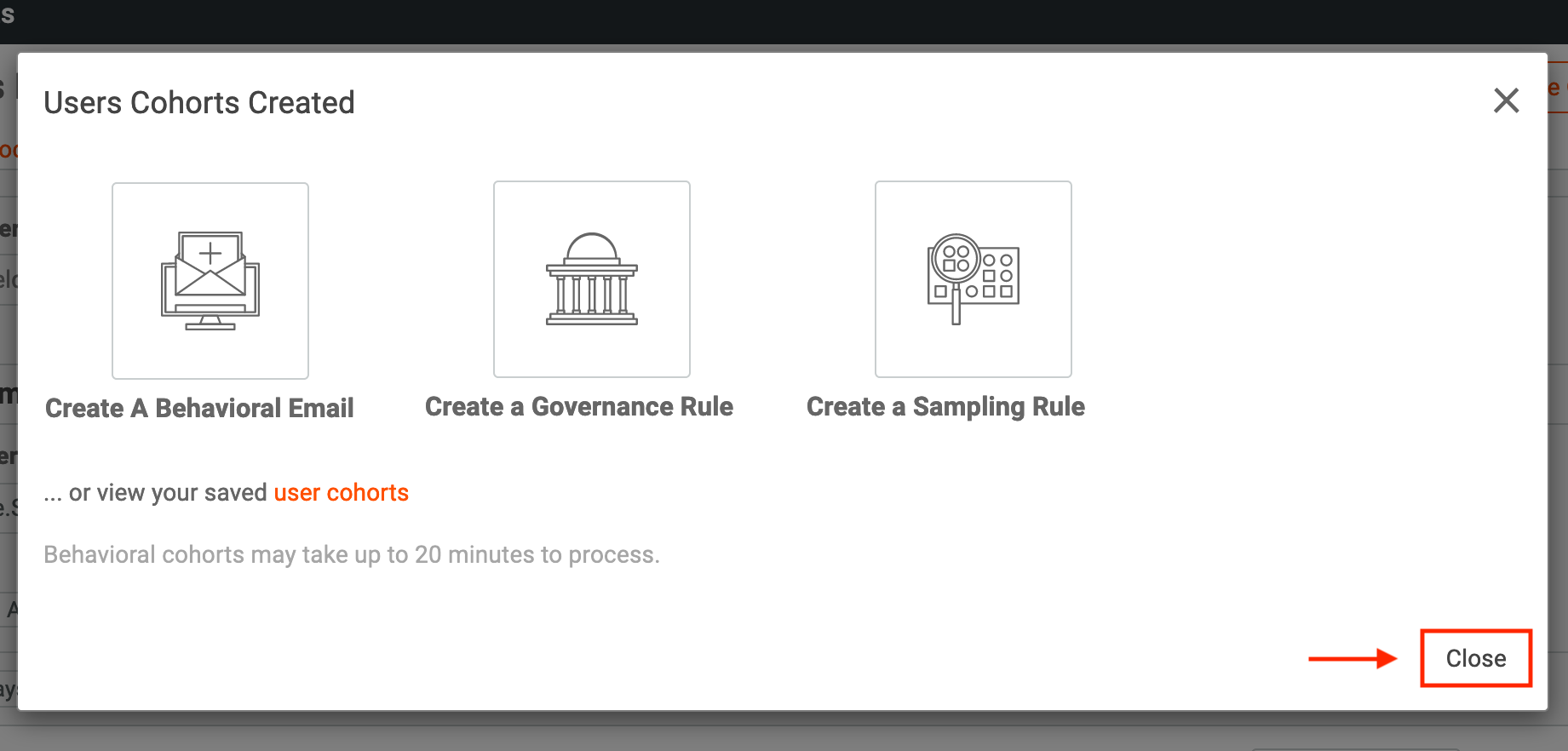Click the "Users Cohorts Created" dialog title
The image size is (1568, 751).
199,103
